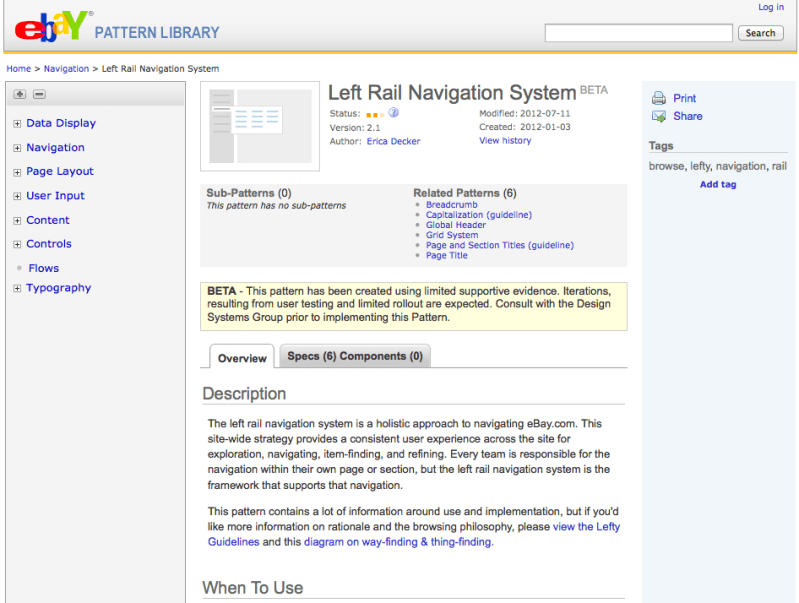Expand the Content tree node
This screenshot has width=799, height=603.
(x=17, y=221)
